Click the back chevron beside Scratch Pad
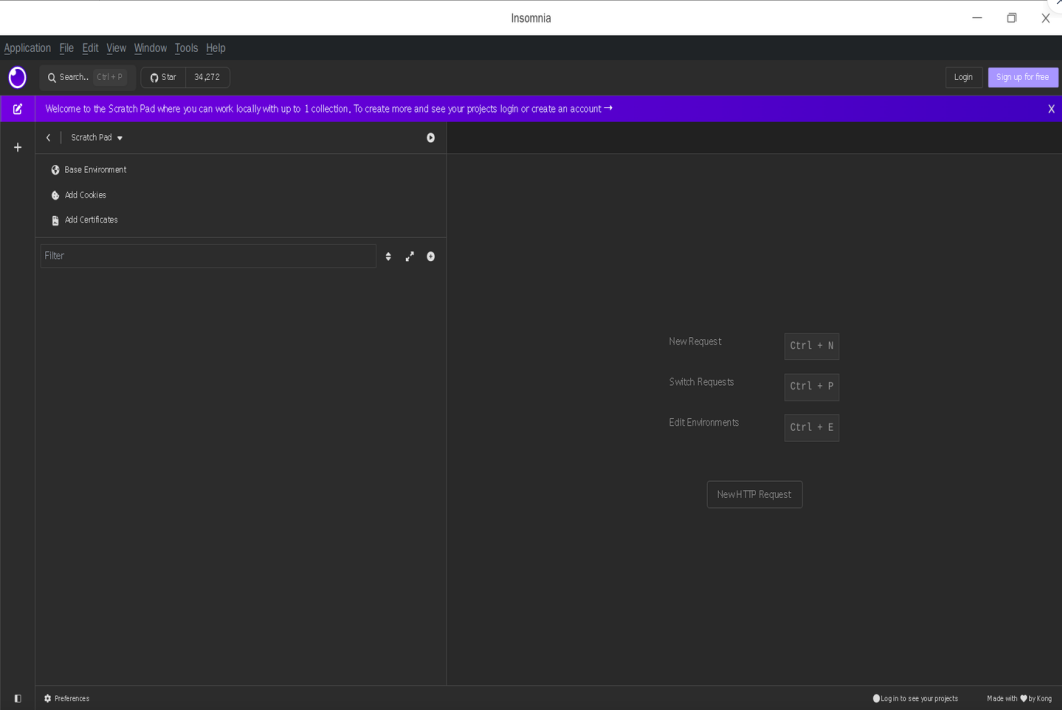The width and height of the screenshot is (1062, 710). click(x=48, y=138)
